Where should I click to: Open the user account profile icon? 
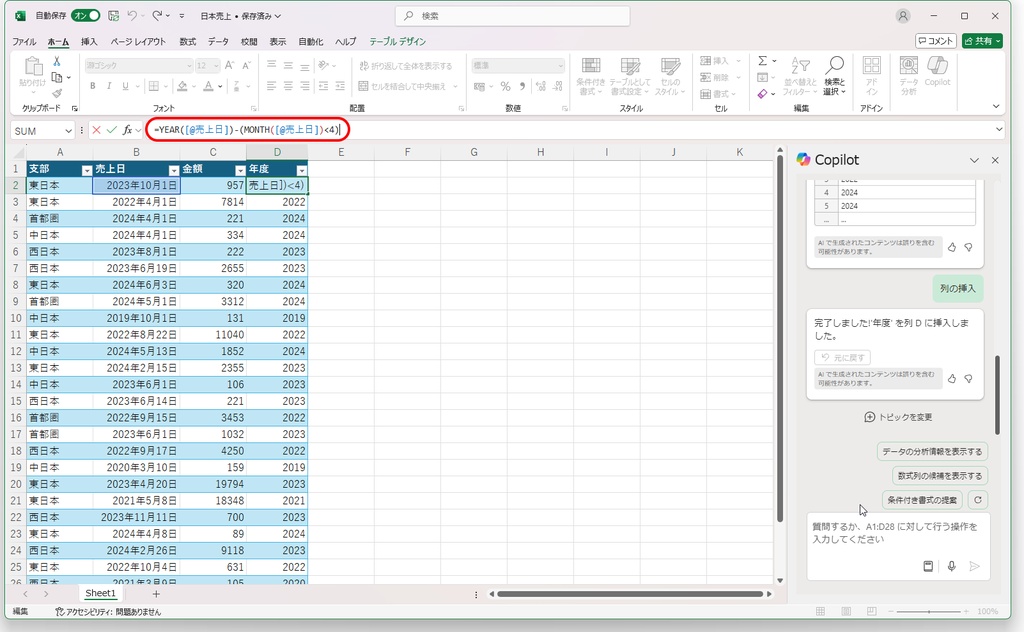[x=903, y=16]
